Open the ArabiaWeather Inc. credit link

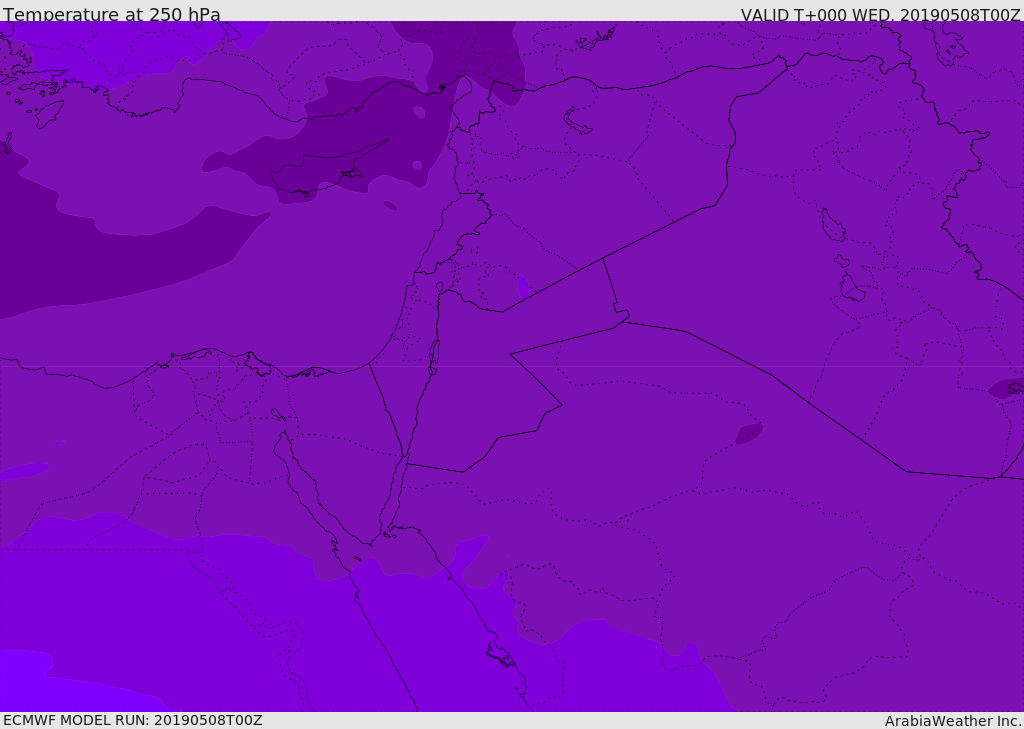[953, 721]
